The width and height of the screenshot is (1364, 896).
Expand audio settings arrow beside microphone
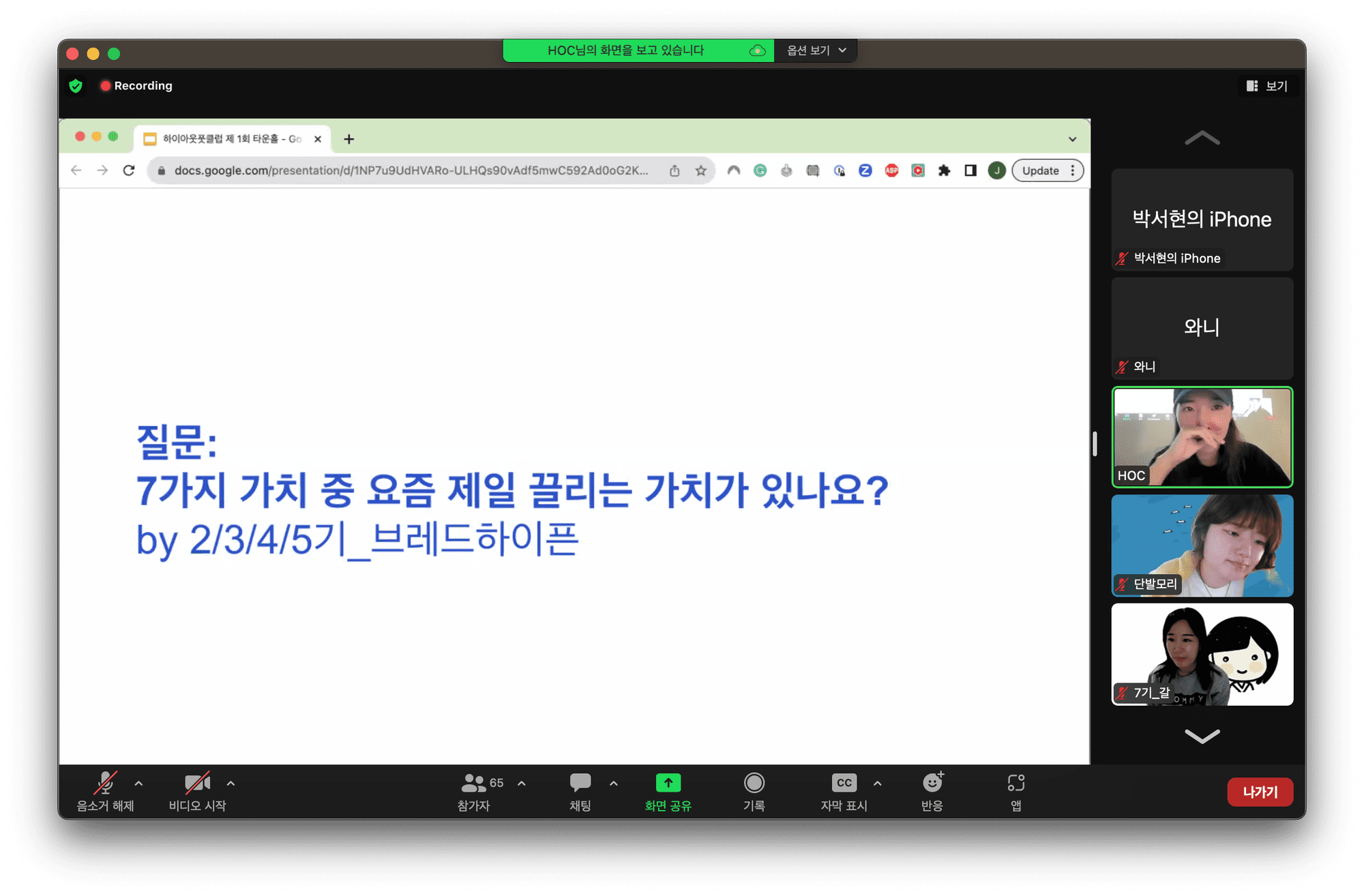138,783
